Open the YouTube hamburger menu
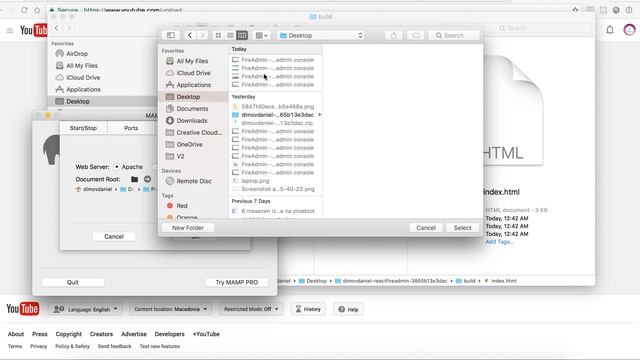 tap(10, 30)
